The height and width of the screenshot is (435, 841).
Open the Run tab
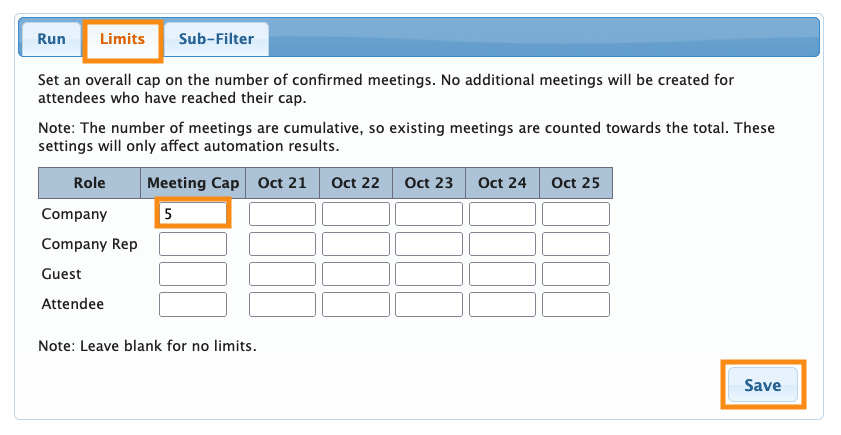(52, 40)
